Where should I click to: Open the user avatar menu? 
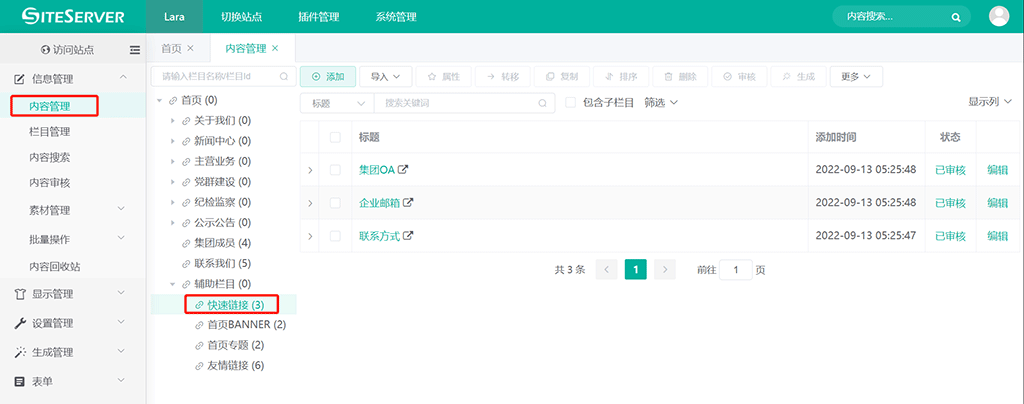click(x=998, y=16)
